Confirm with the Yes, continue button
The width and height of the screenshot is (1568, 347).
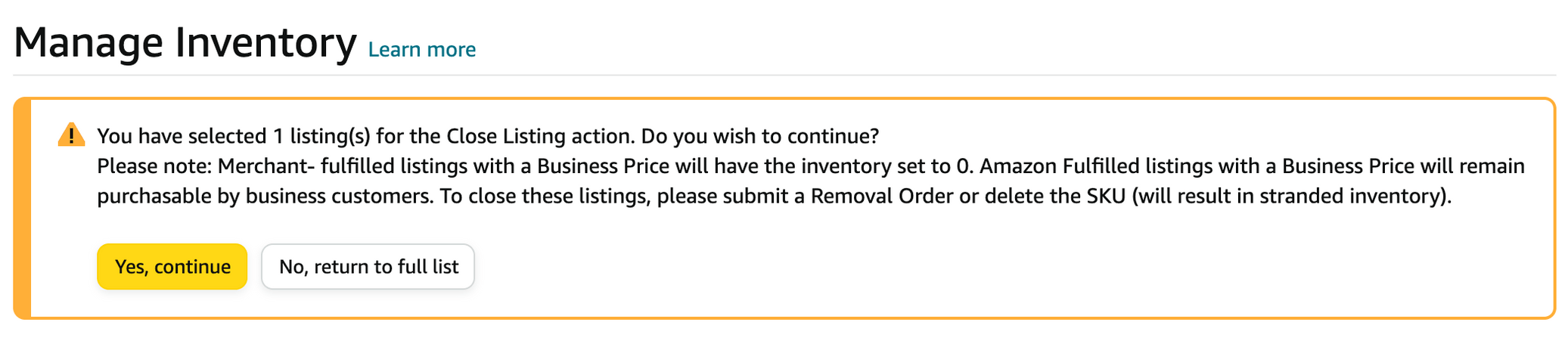pyautogui.click(x=172, y=266)
